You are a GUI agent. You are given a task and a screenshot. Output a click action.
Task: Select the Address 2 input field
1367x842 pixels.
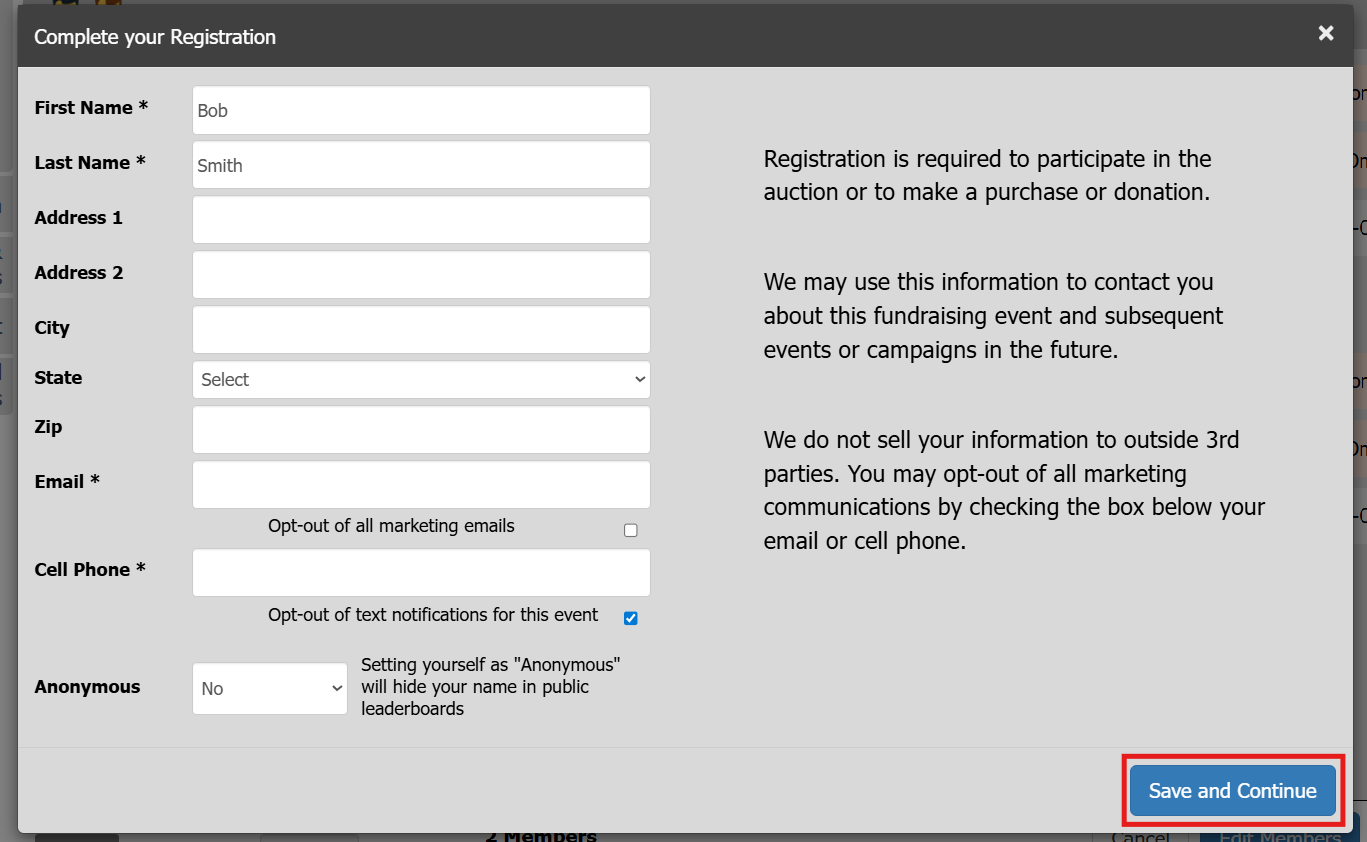[x=421, y=274]
